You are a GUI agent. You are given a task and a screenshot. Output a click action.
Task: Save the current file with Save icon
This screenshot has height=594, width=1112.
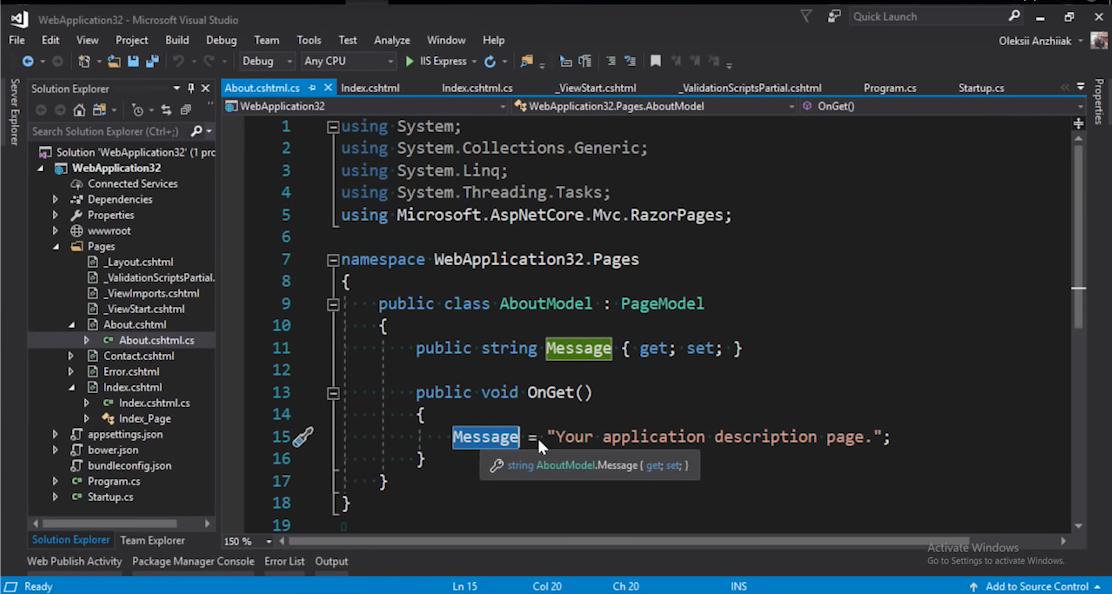point(133,62)
